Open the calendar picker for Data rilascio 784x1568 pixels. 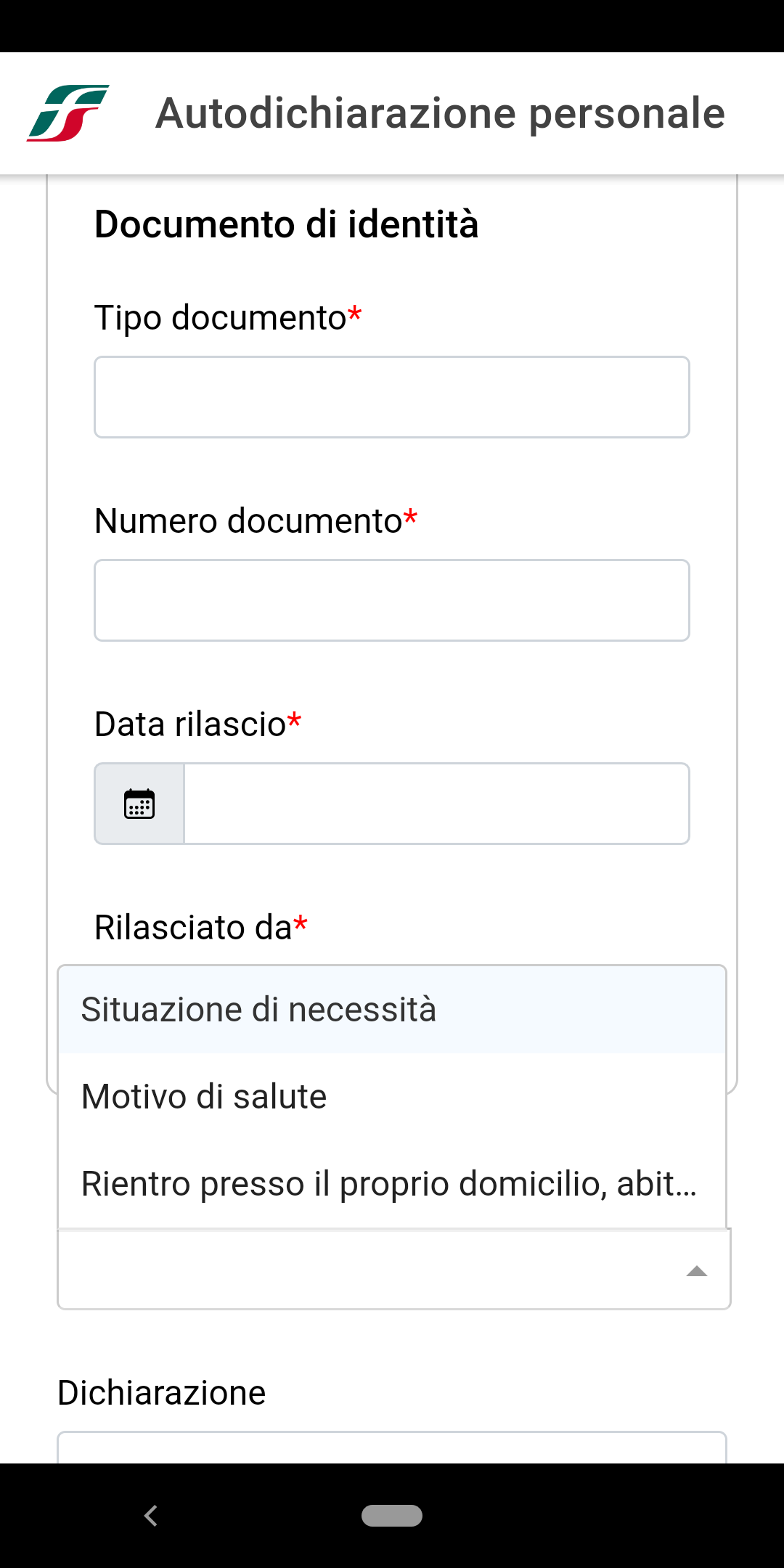coord(139,804)
